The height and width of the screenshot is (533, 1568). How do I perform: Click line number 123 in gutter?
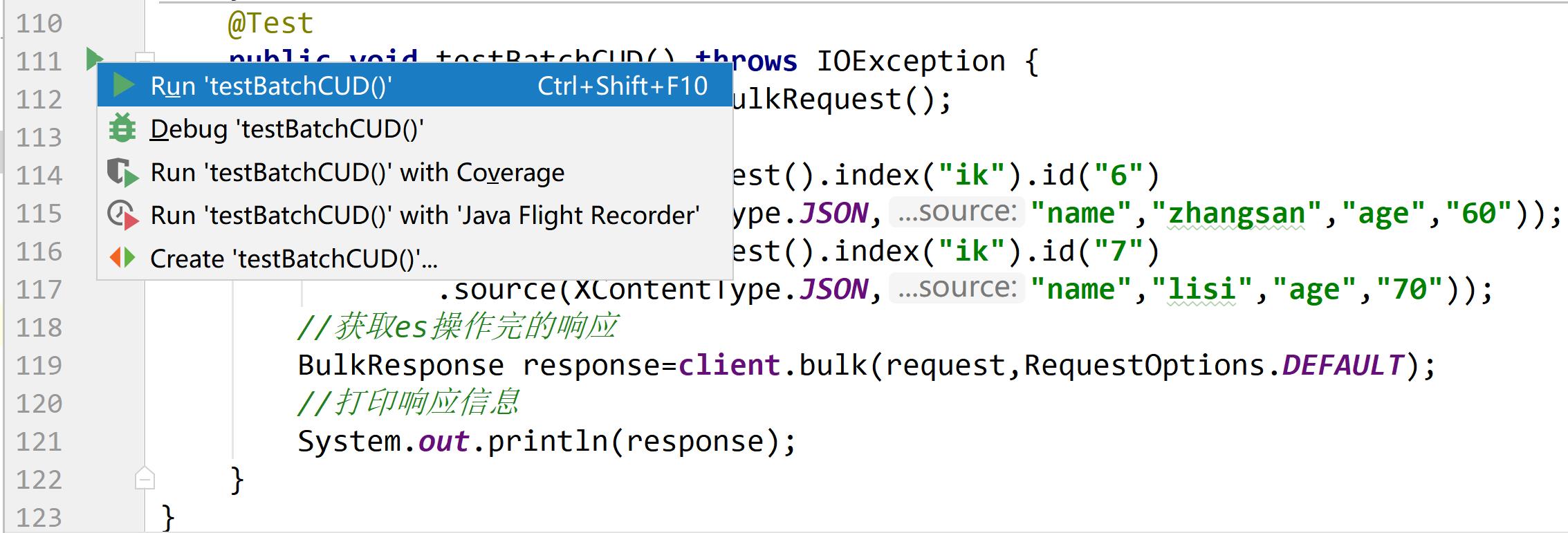pyautogui.click(x=39, y=518)
